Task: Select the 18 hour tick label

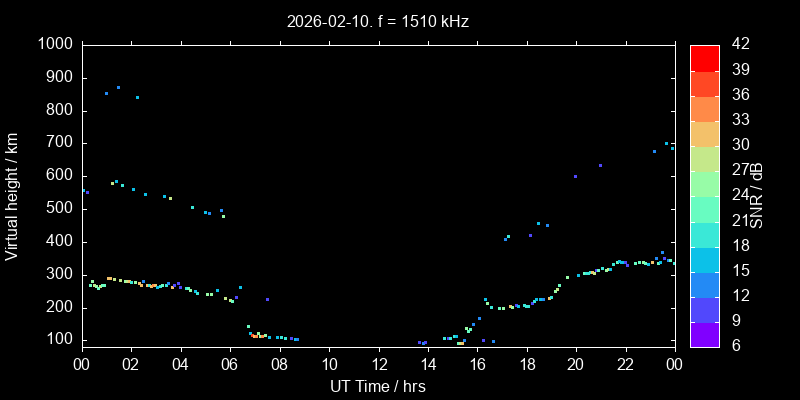Action: (527, 364)
